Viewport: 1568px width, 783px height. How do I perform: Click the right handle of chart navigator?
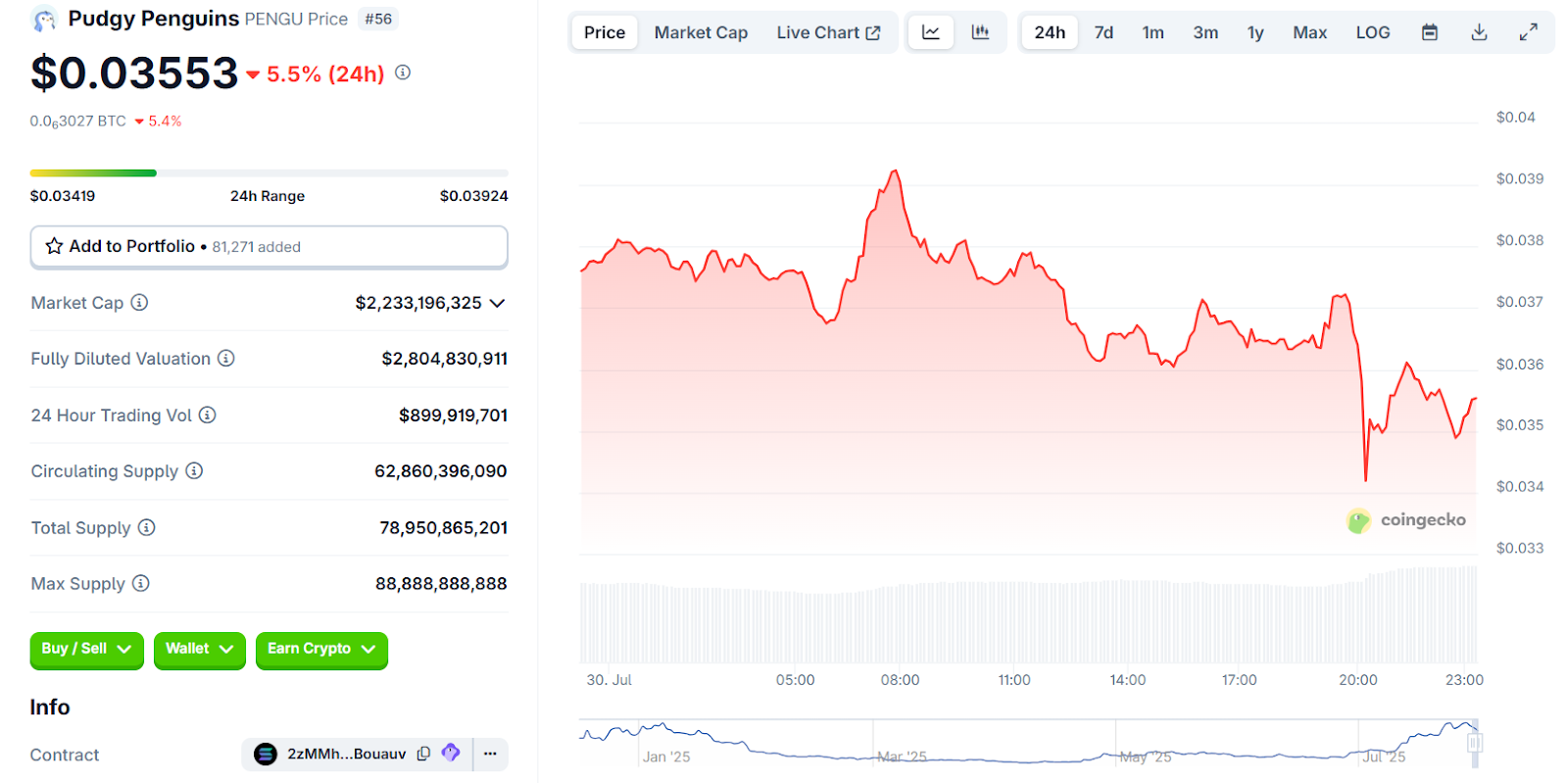(1474, 743)
